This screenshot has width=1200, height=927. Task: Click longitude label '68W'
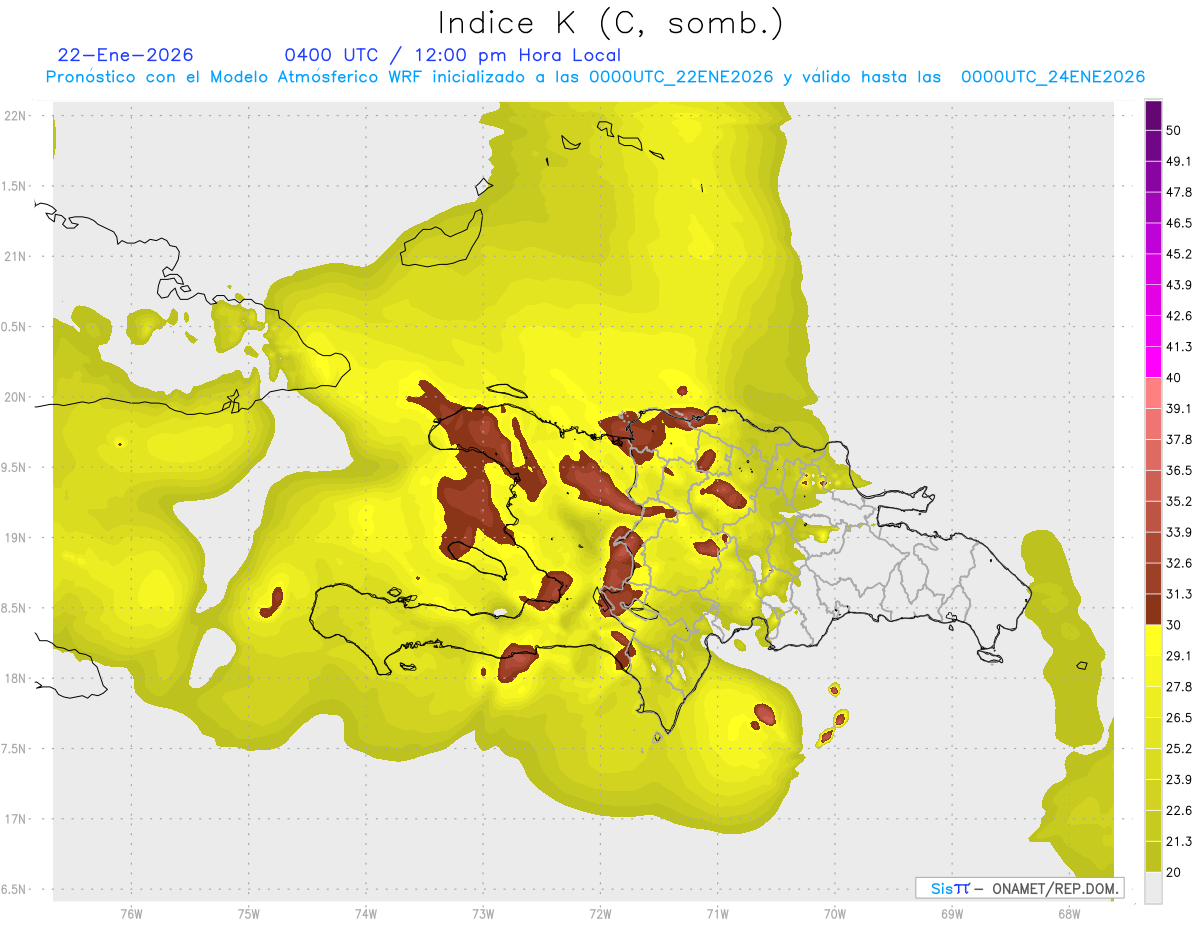tap(1069, 914)
